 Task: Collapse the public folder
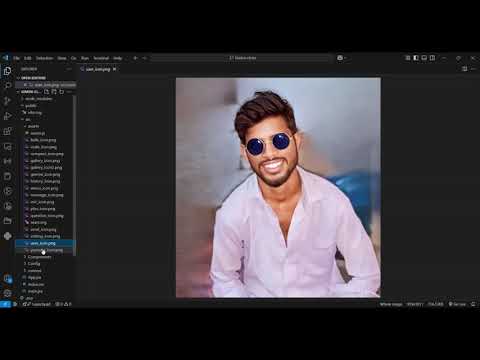click(45, 106)
